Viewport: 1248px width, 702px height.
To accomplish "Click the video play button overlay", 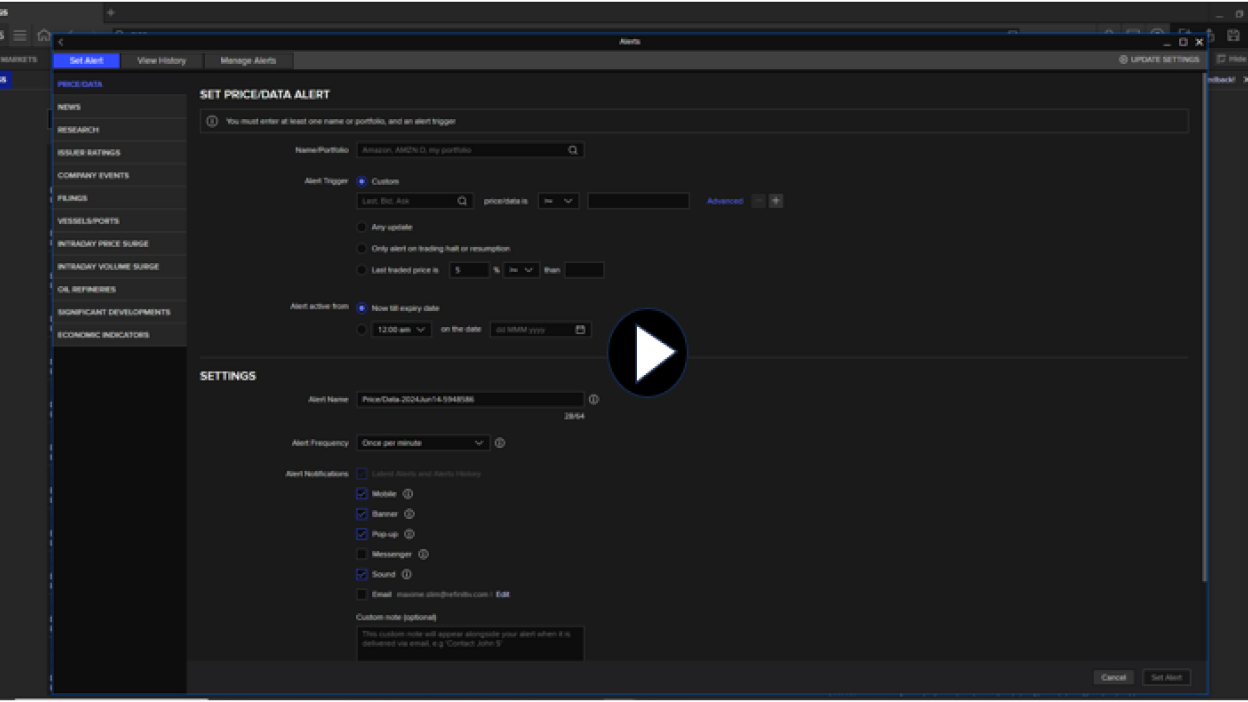I will pyautogui.click(x=647, y=352).
